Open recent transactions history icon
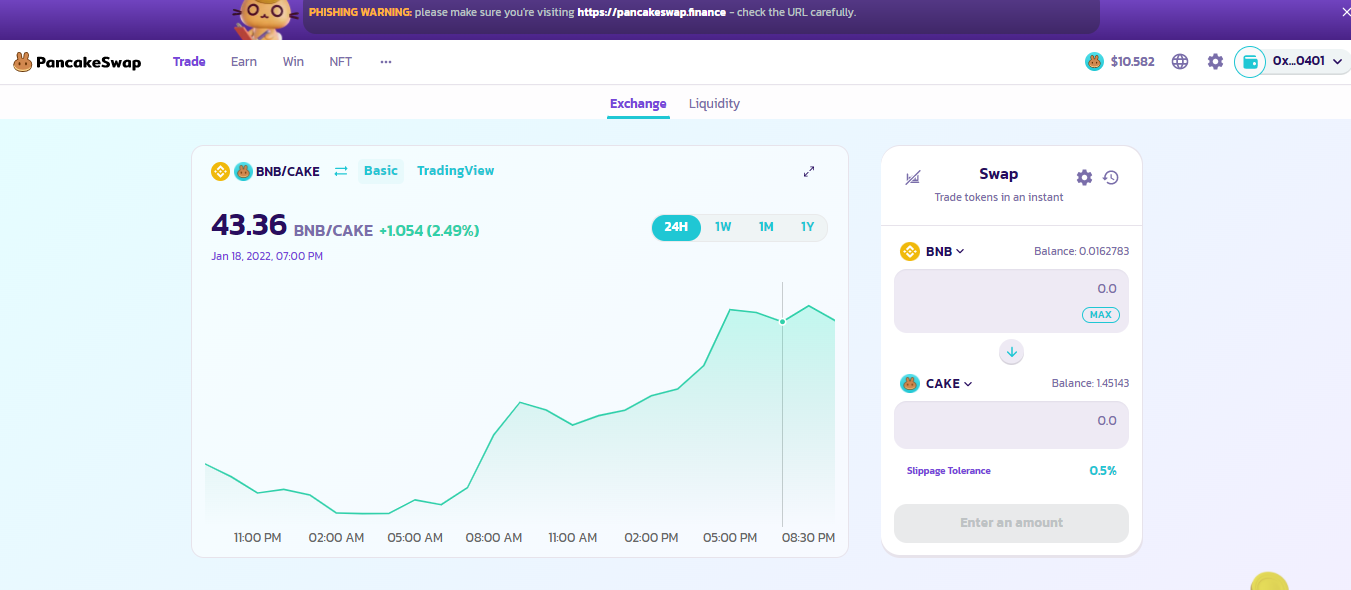The height and width of the screenshot is (590, 1351). tap(1110, 177)
